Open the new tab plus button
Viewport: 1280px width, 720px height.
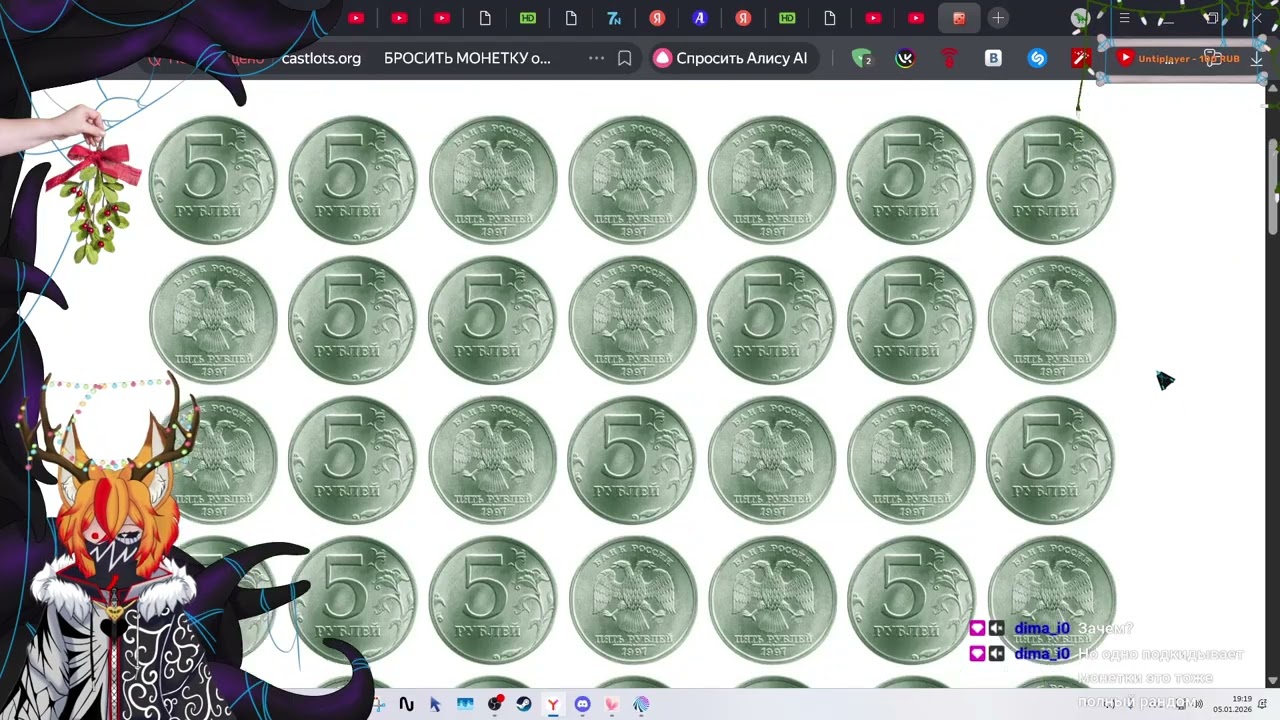point(998,18)
